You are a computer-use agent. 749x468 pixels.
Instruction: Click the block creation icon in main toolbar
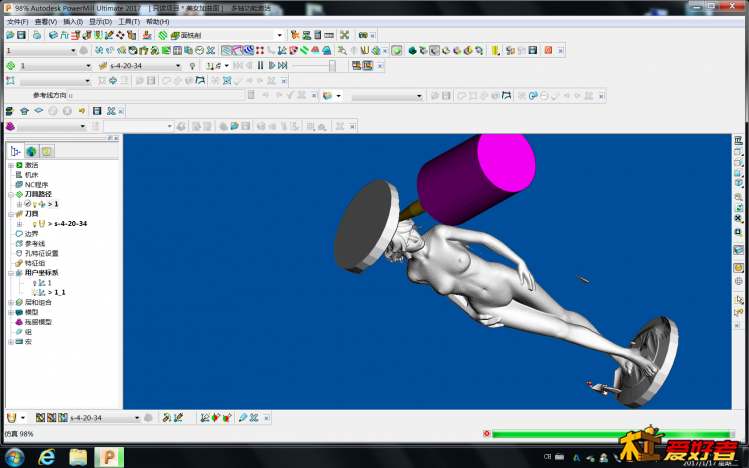point(53,35)
